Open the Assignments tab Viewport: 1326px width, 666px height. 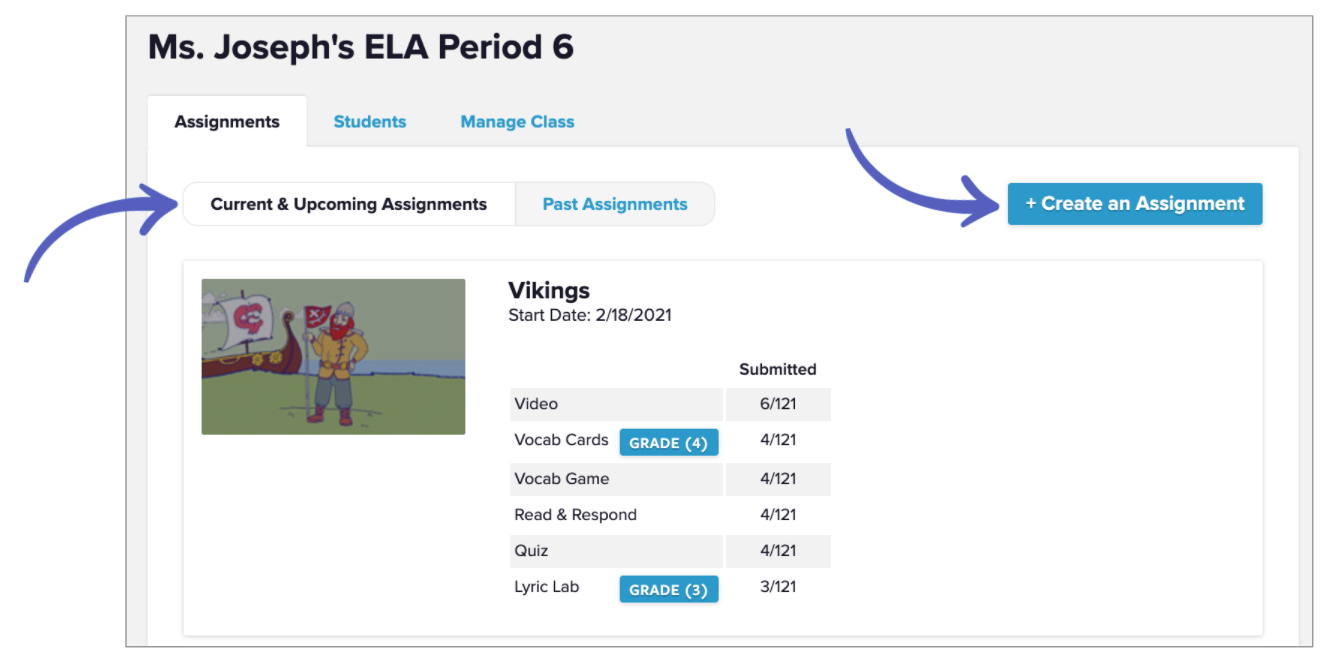[x=227, y=122]
